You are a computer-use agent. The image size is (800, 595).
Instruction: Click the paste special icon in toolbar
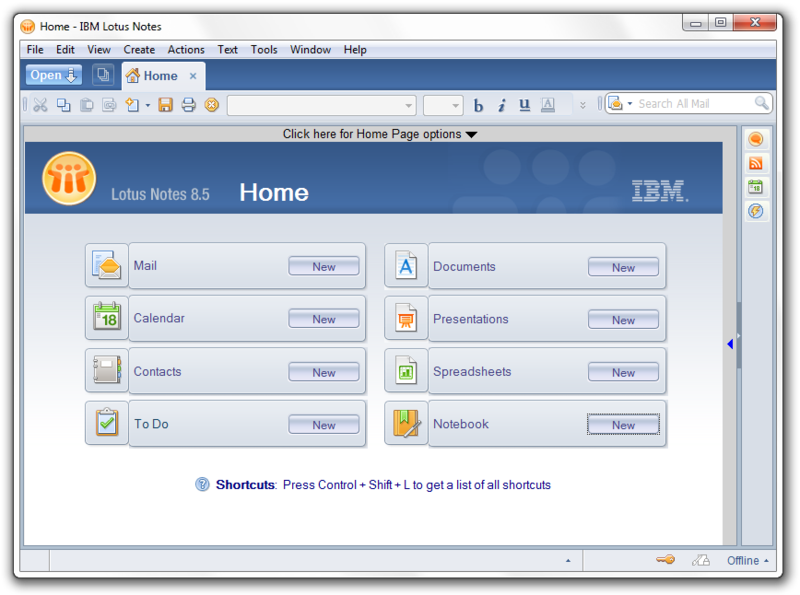tap(109, 105)
